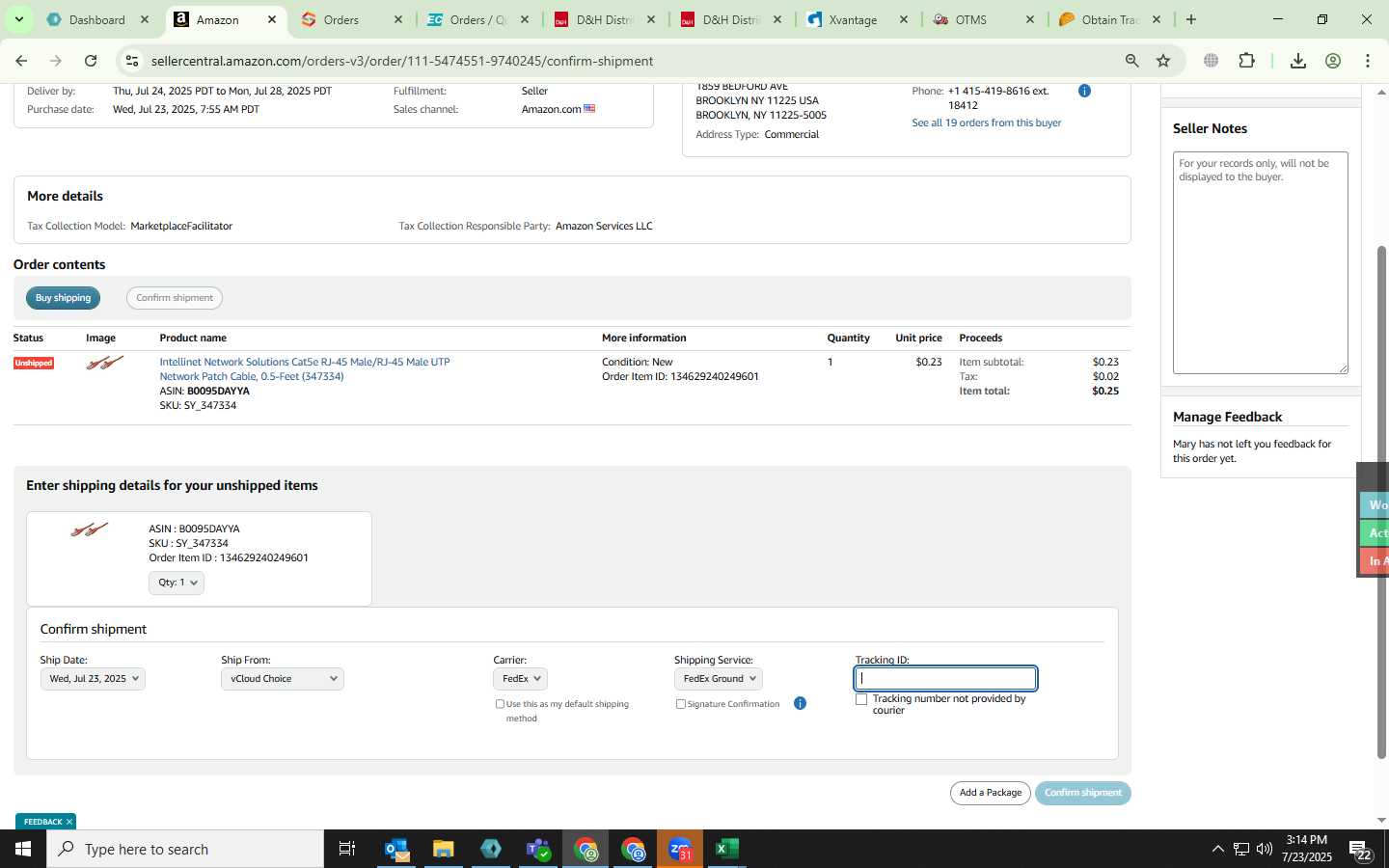Check 'Use this as my default shipping method'
1389x868 pixels.
click(x=500, y=704)
